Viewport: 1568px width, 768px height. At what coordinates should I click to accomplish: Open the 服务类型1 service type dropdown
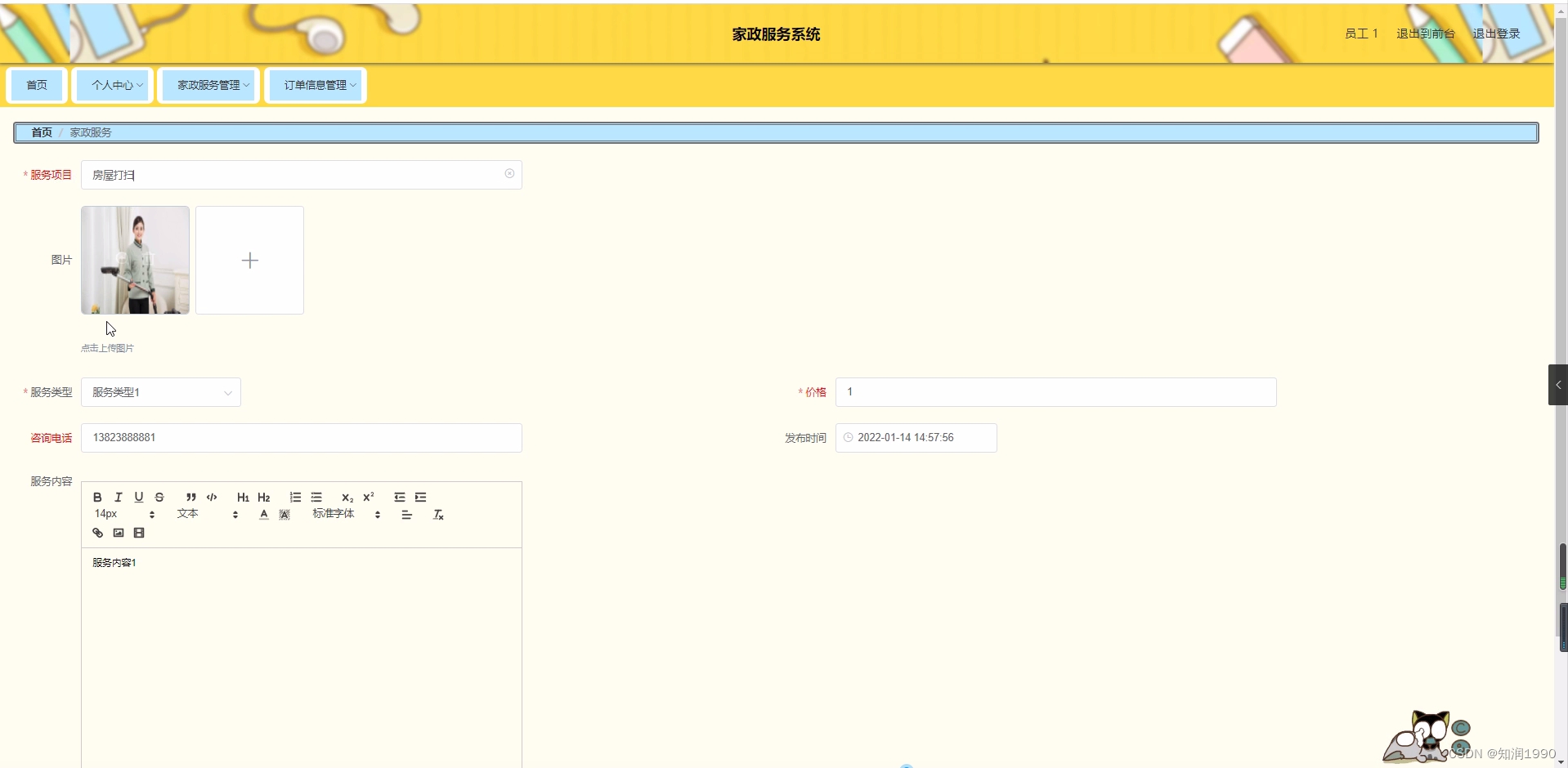[x=160, y=392]
